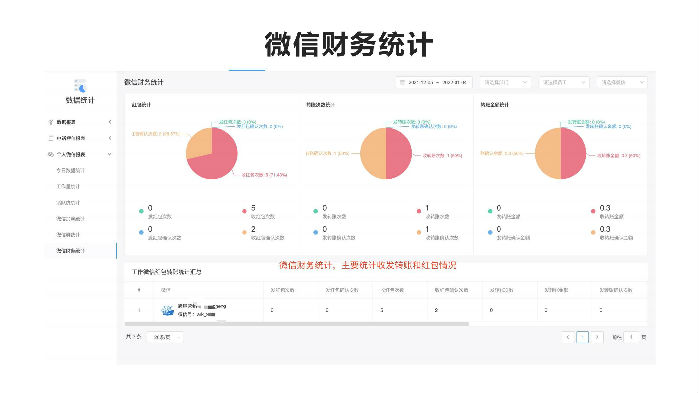Click page number 1 in pagination
Screen dimensions: 700x393
click(582, 337)
